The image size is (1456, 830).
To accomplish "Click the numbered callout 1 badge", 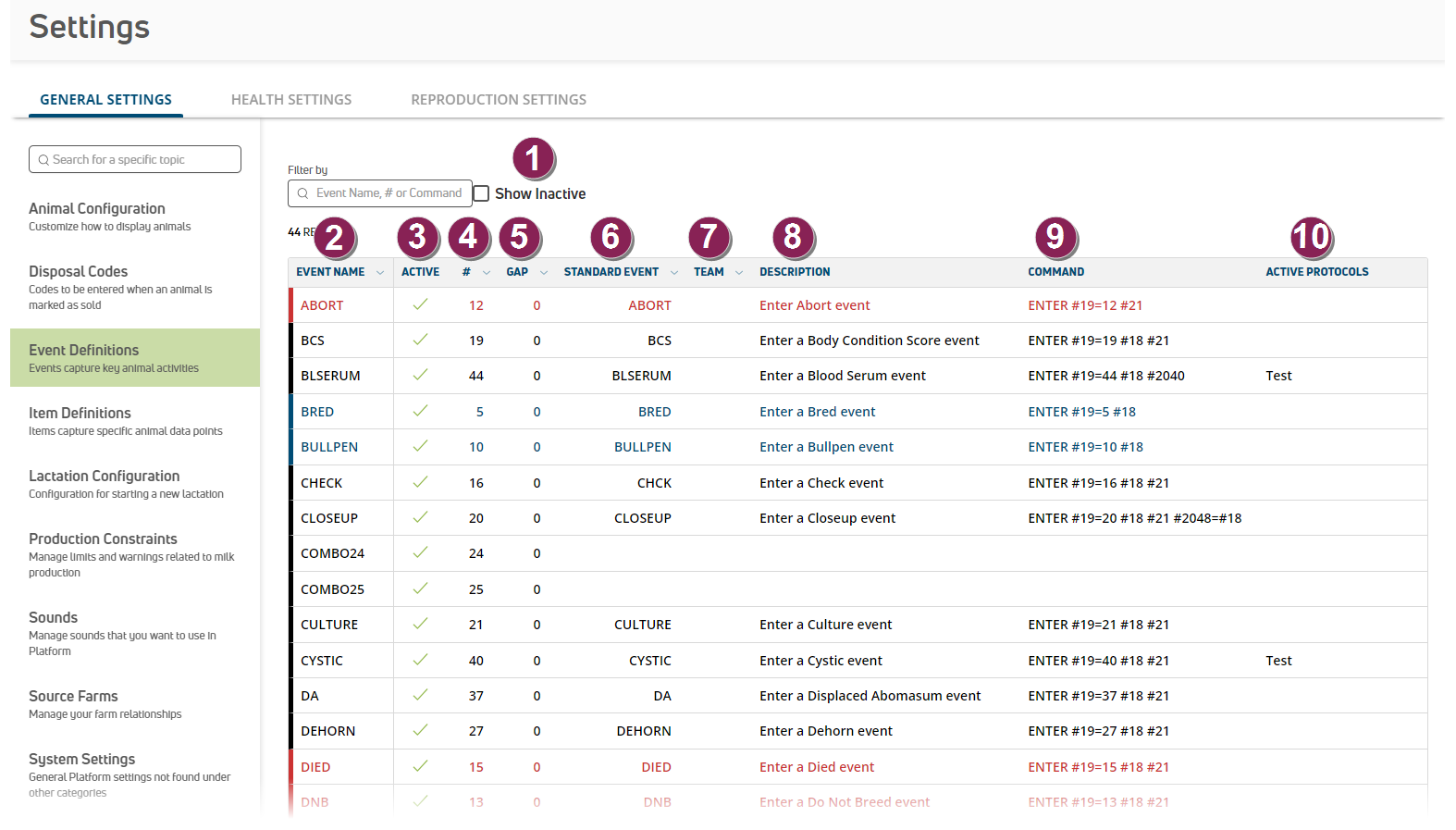I will point(533,158).
